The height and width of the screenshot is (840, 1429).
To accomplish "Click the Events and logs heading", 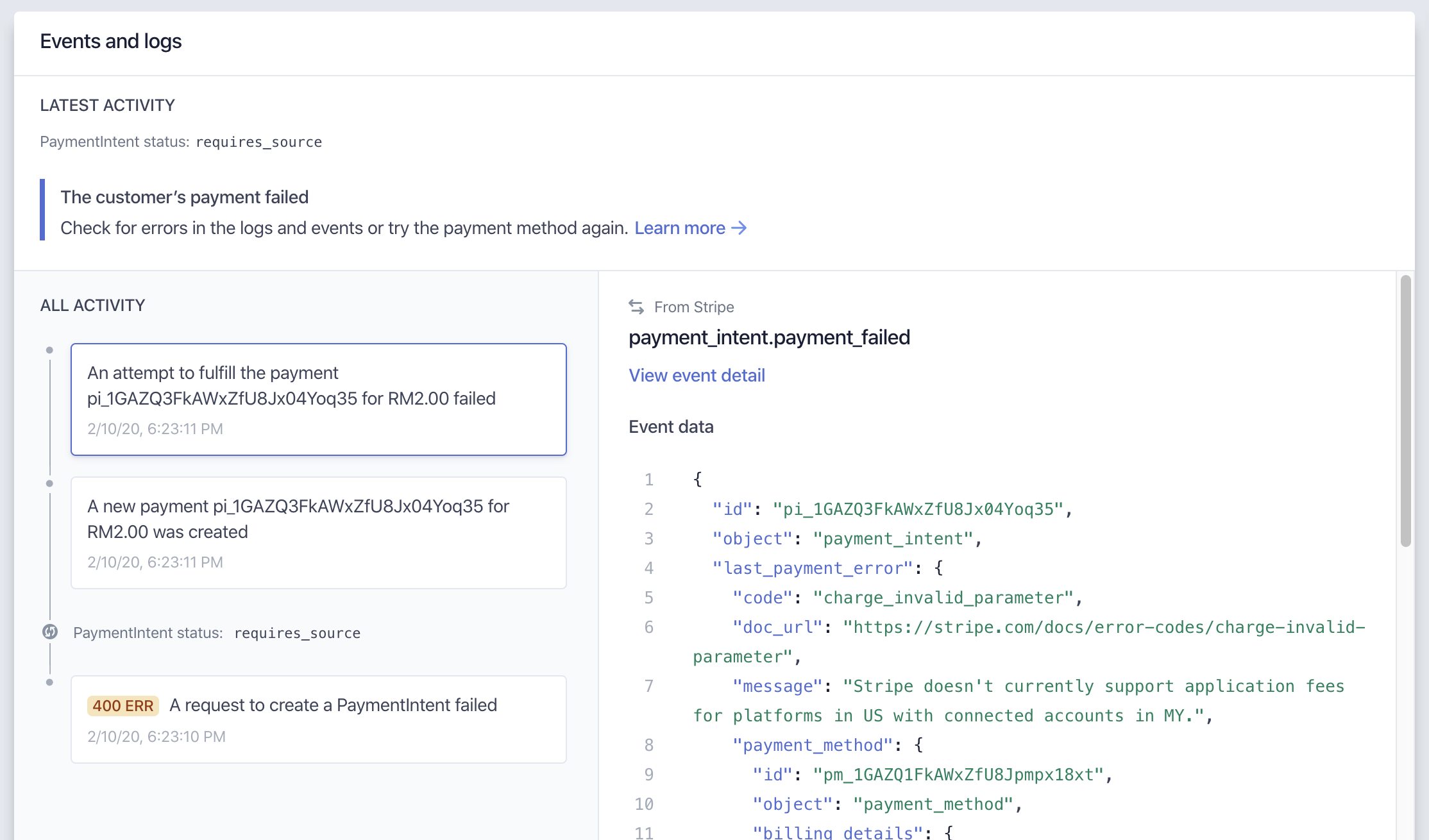I will click(x=111, y=40).
